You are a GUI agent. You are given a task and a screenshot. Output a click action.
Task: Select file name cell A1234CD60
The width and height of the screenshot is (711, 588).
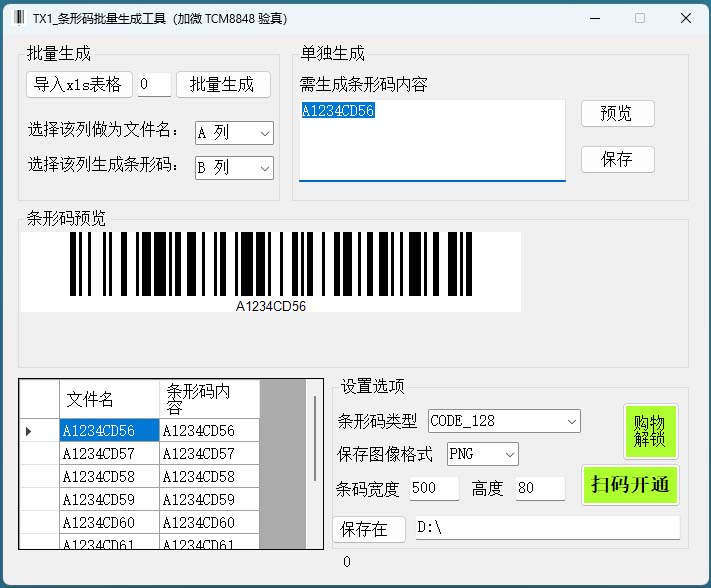point(109,522)
